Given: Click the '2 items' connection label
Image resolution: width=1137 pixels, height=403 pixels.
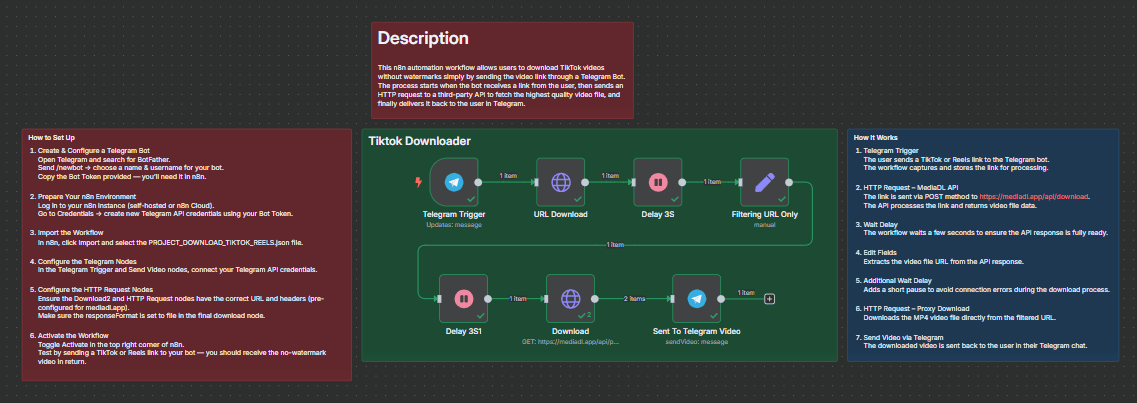Looking at the screenshot, I should click(634, 298).
